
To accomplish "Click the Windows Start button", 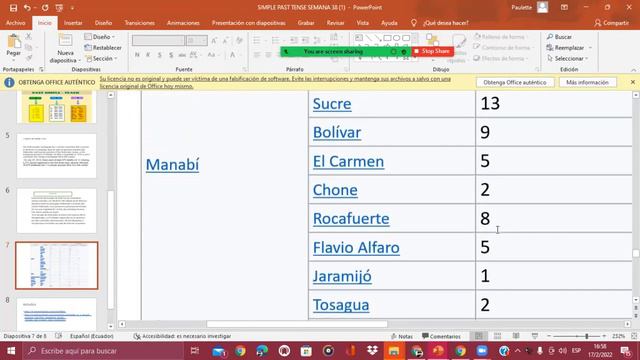I will click(11, 351).
